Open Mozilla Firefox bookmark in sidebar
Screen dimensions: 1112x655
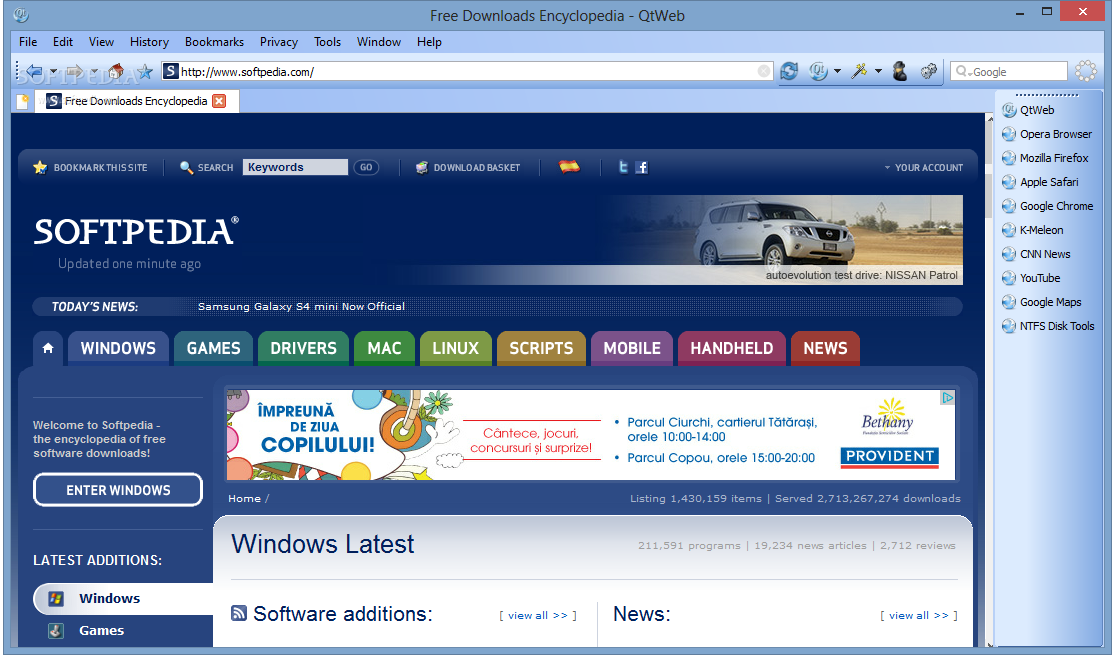pos(1045,158)
